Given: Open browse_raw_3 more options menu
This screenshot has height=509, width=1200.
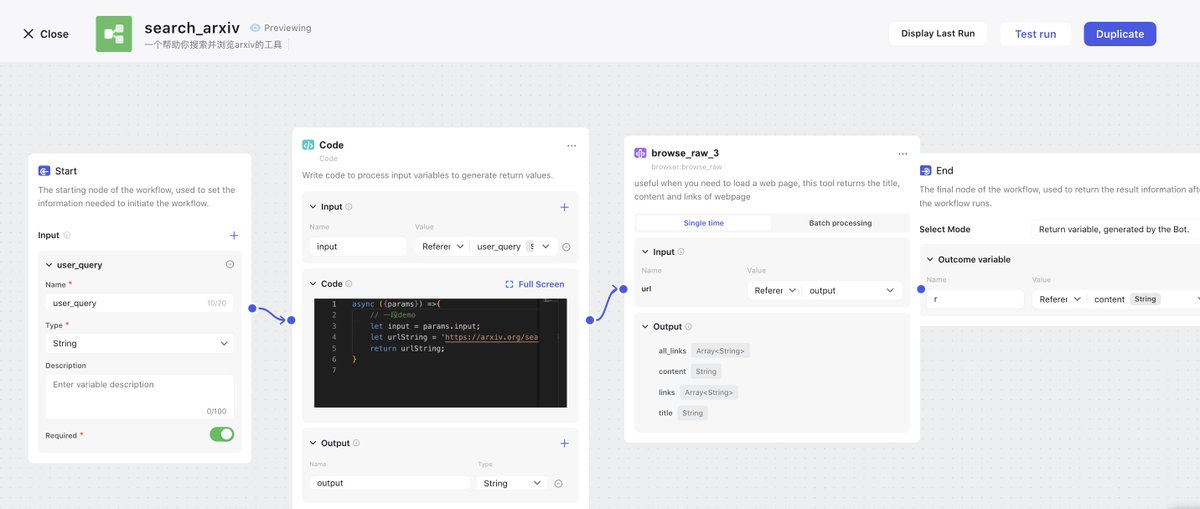Looking at the screenshot, I should (903, 153).
